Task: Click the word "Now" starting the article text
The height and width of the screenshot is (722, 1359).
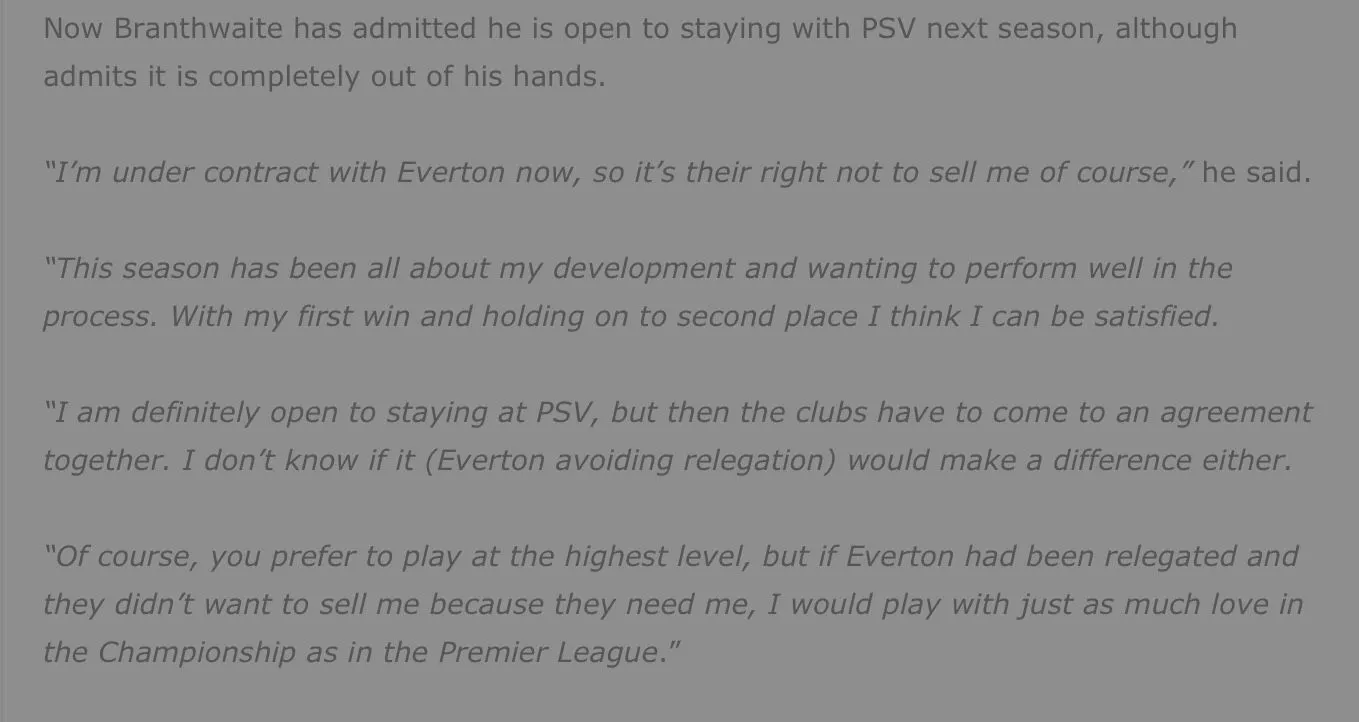Action: (x=73, y=28)
